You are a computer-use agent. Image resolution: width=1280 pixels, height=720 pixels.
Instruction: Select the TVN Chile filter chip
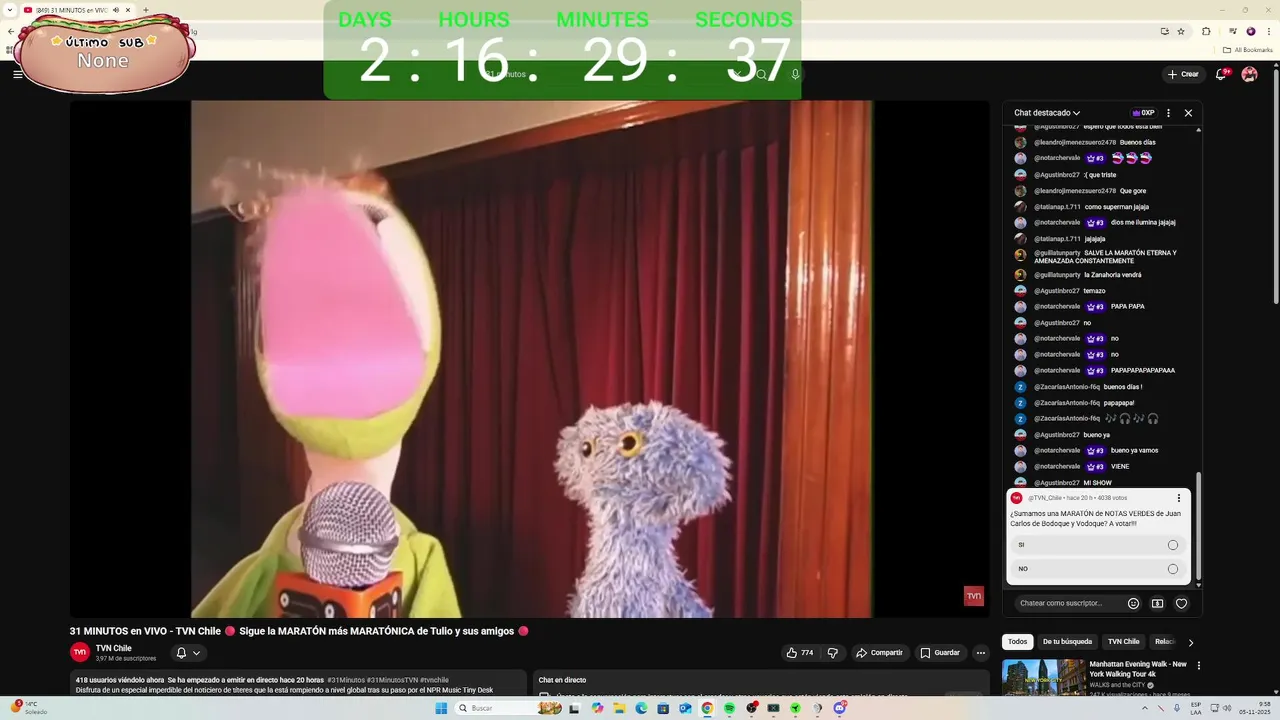[x=1123, y=642]
